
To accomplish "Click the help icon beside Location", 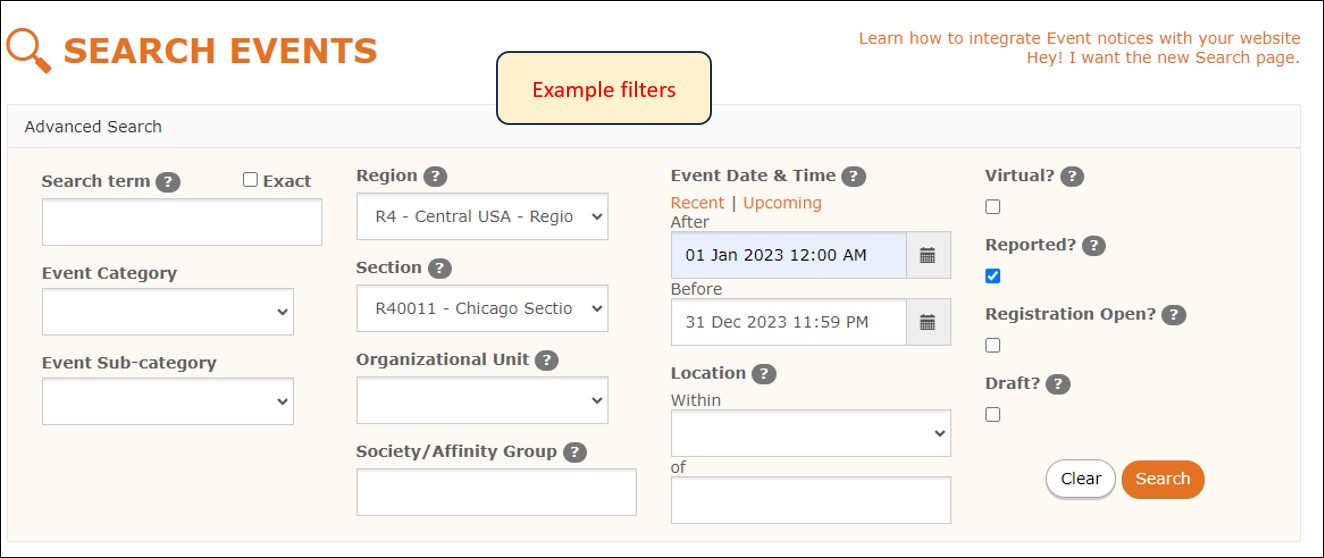I will click(x=763, y=374).
